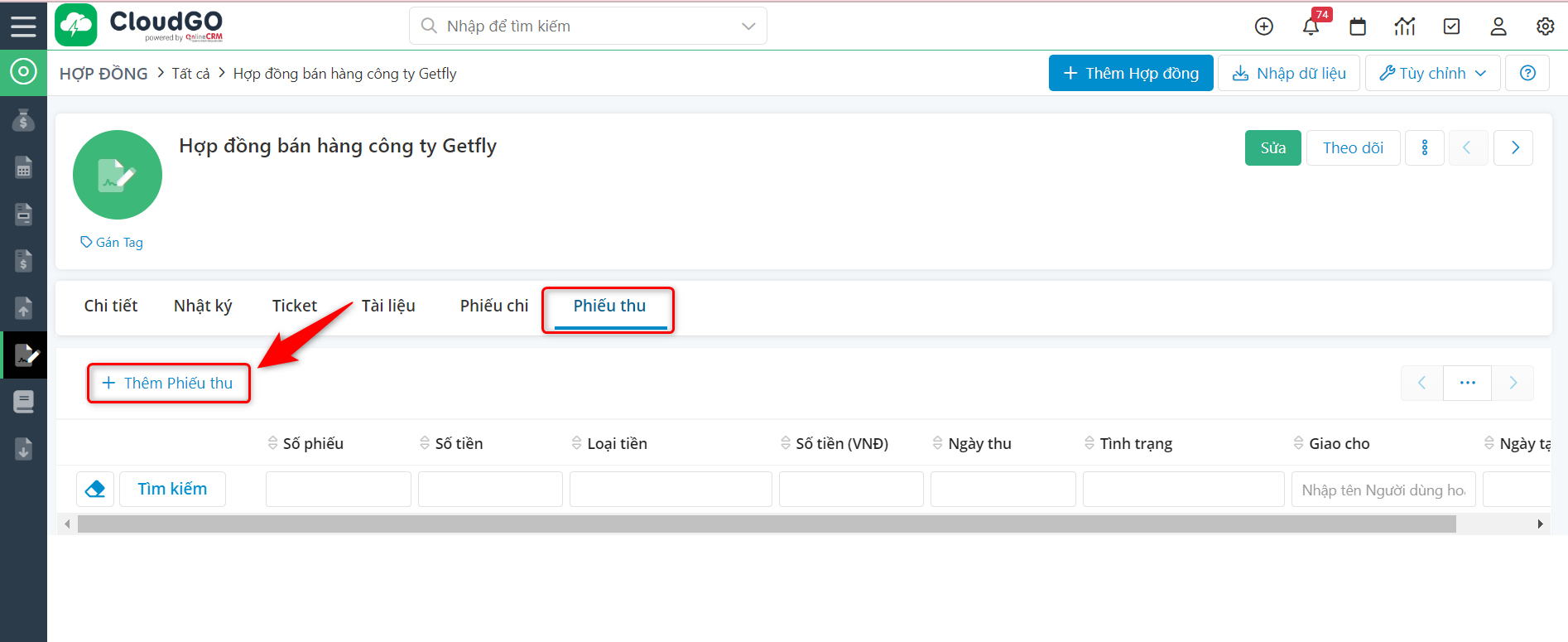Click the Thêm Phiếu thu button
Image resolution: width=1568 pixels, height=642 pixels.
[x=168, y=383]
